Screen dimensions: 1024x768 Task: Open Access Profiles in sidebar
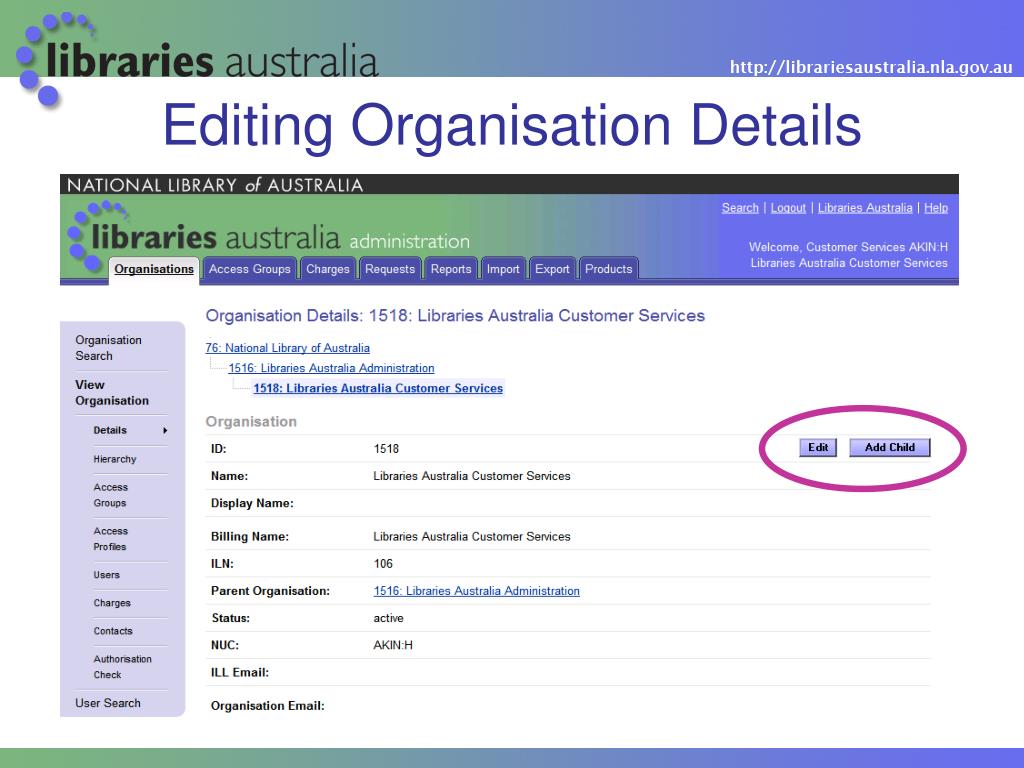tap(110, 539)
